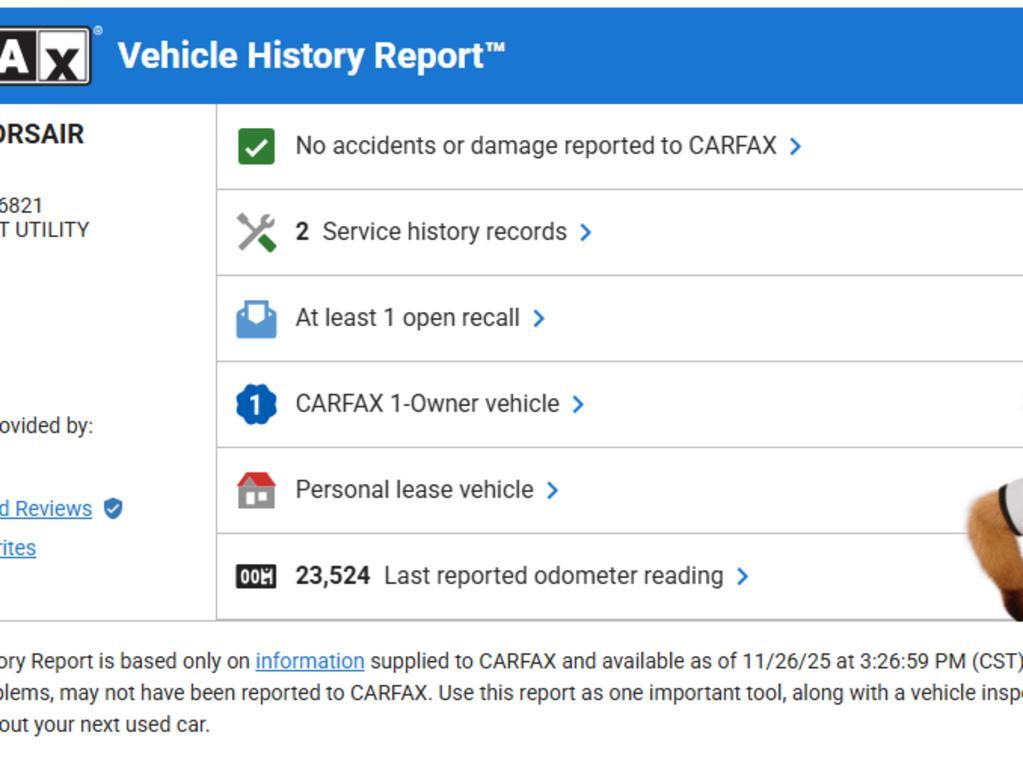
Task: Click the green checkmark no-accidents icon
Action: (x=256, y=146)
